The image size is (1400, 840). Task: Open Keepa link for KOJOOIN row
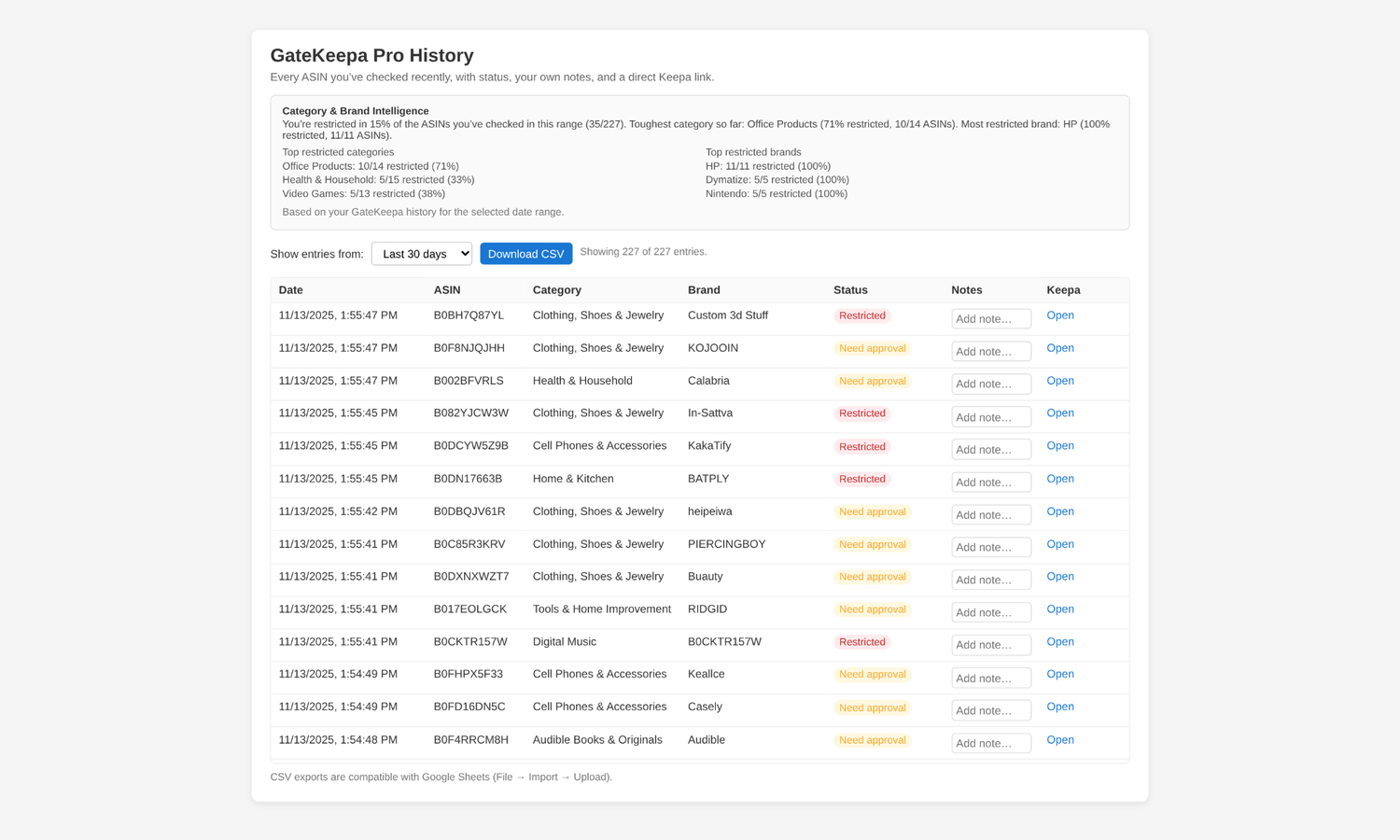(x=1059, y=348)
